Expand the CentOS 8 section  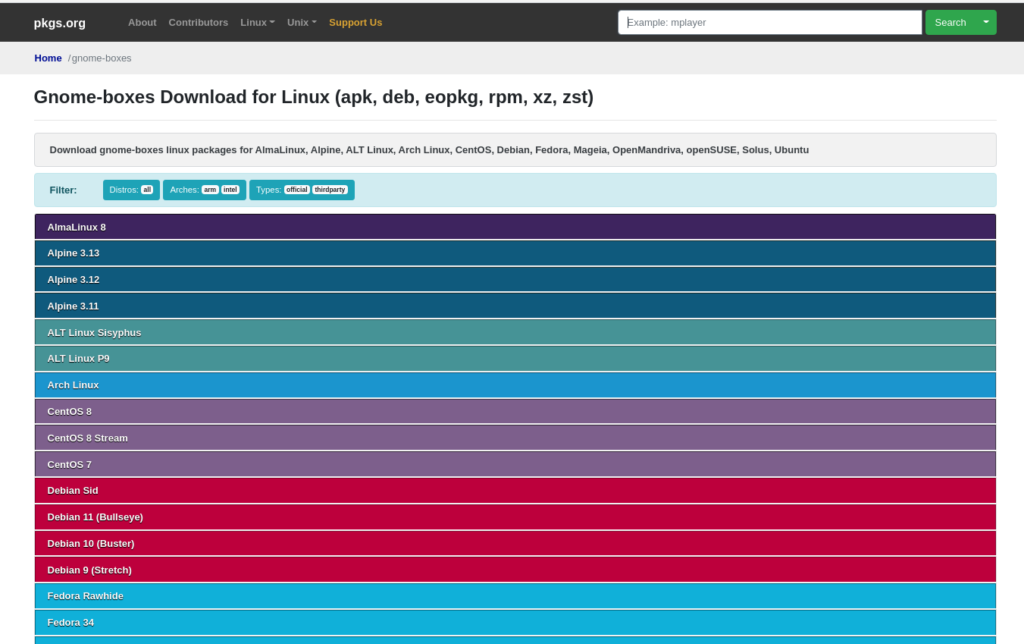coord(515,411)
